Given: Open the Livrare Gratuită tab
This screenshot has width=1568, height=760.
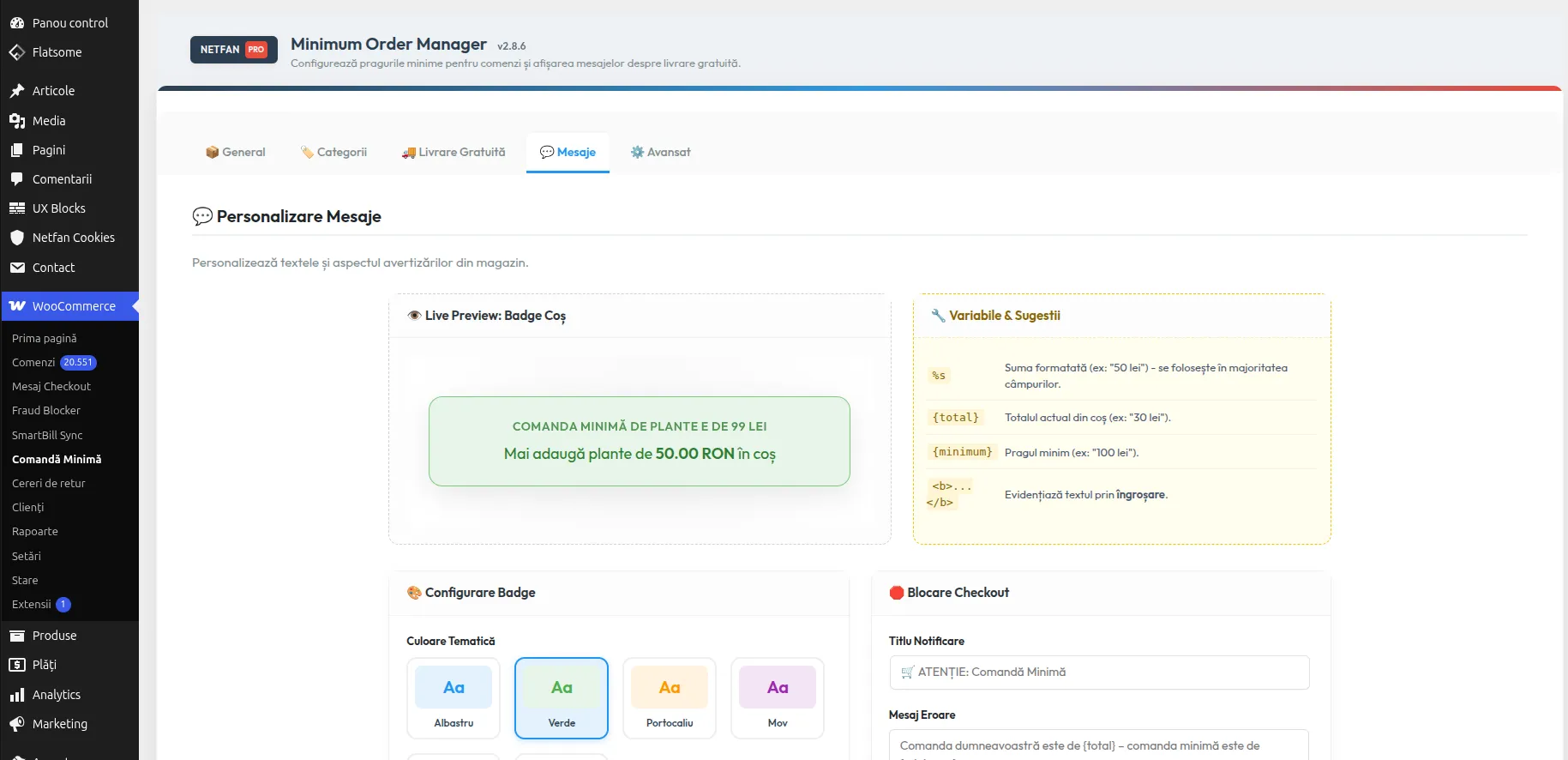Looking at the screenshot, I should coord(454,152).
